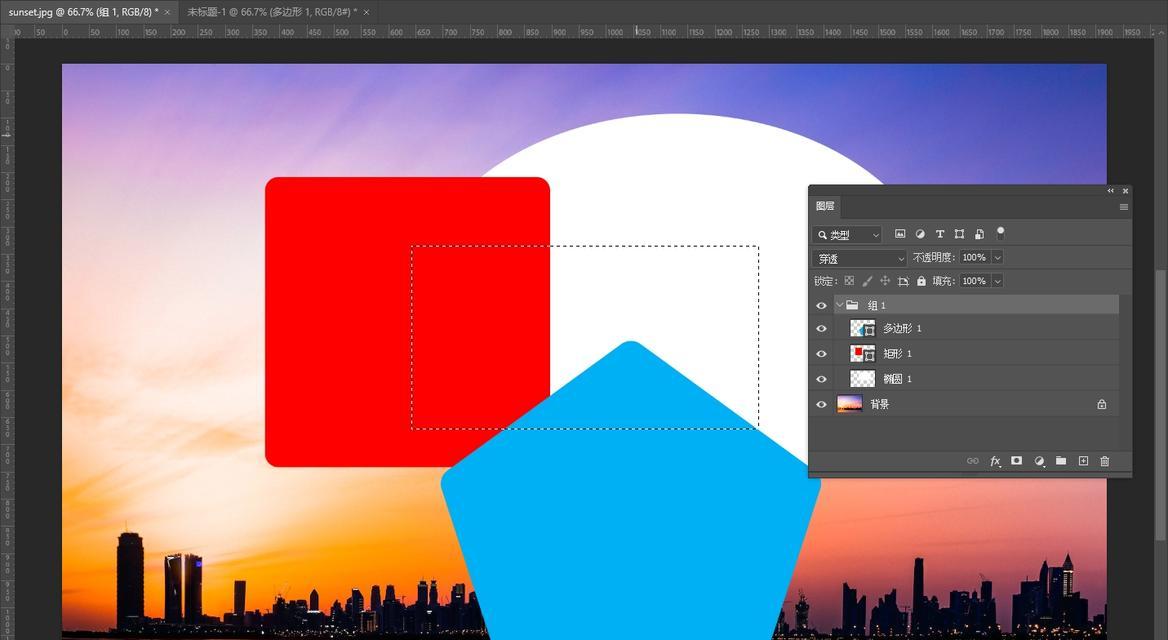Filter layers by smart object icon
Image resolution: width=1168 pixels, height=640 pixels.
point(980,234)
